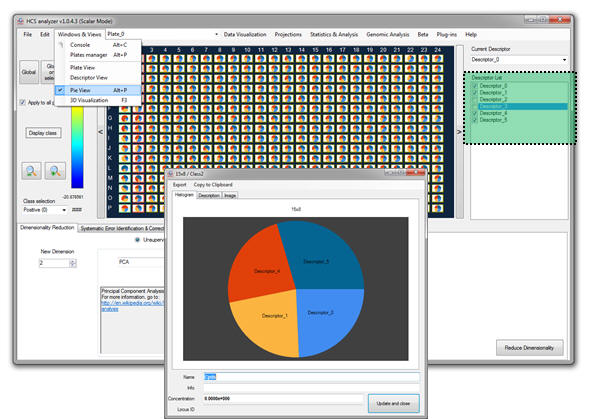Open the Edit menu
Image resolution: width=592 pixels, height=419 pixels.
point(45,34)
